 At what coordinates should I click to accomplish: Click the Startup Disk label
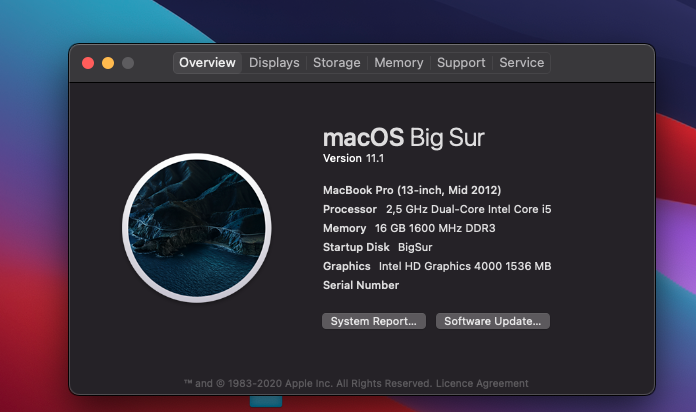tap(356, 247)
